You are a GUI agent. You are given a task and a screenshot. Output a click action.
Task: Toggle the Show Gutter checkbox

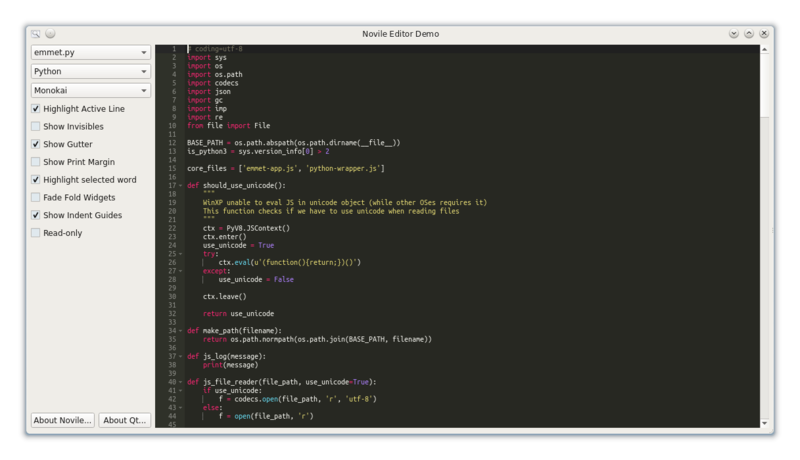pyautogui.click(x=36, y=144)
